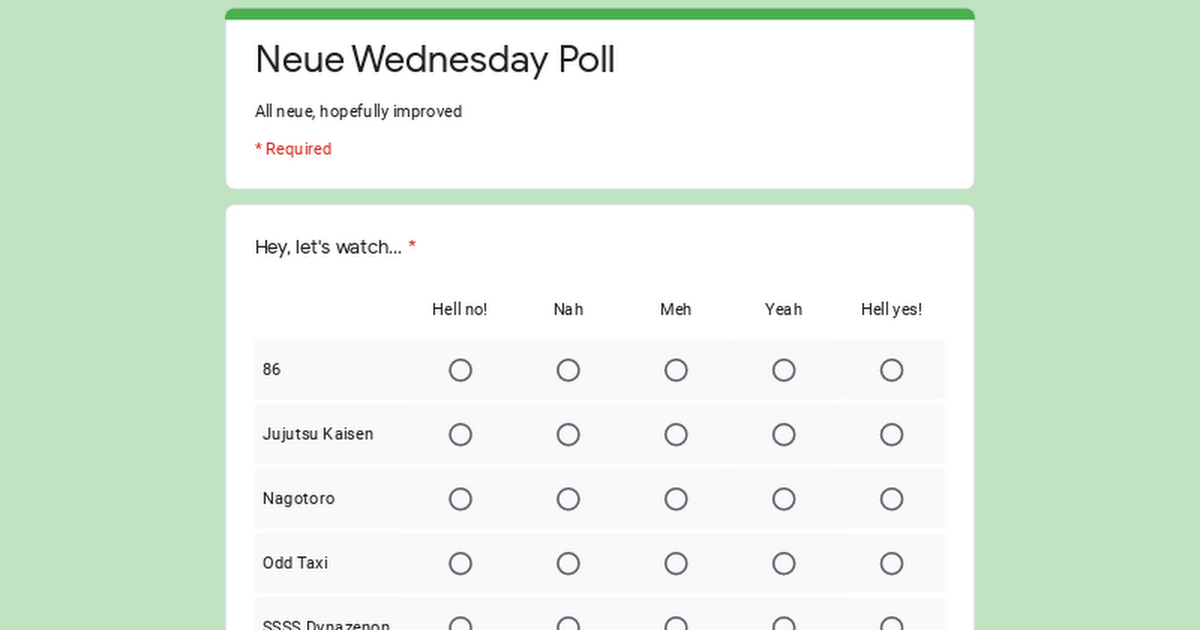1200x630 pixels.
Task: Select Nah for Nagotoro
Action: tap(568, 499)
